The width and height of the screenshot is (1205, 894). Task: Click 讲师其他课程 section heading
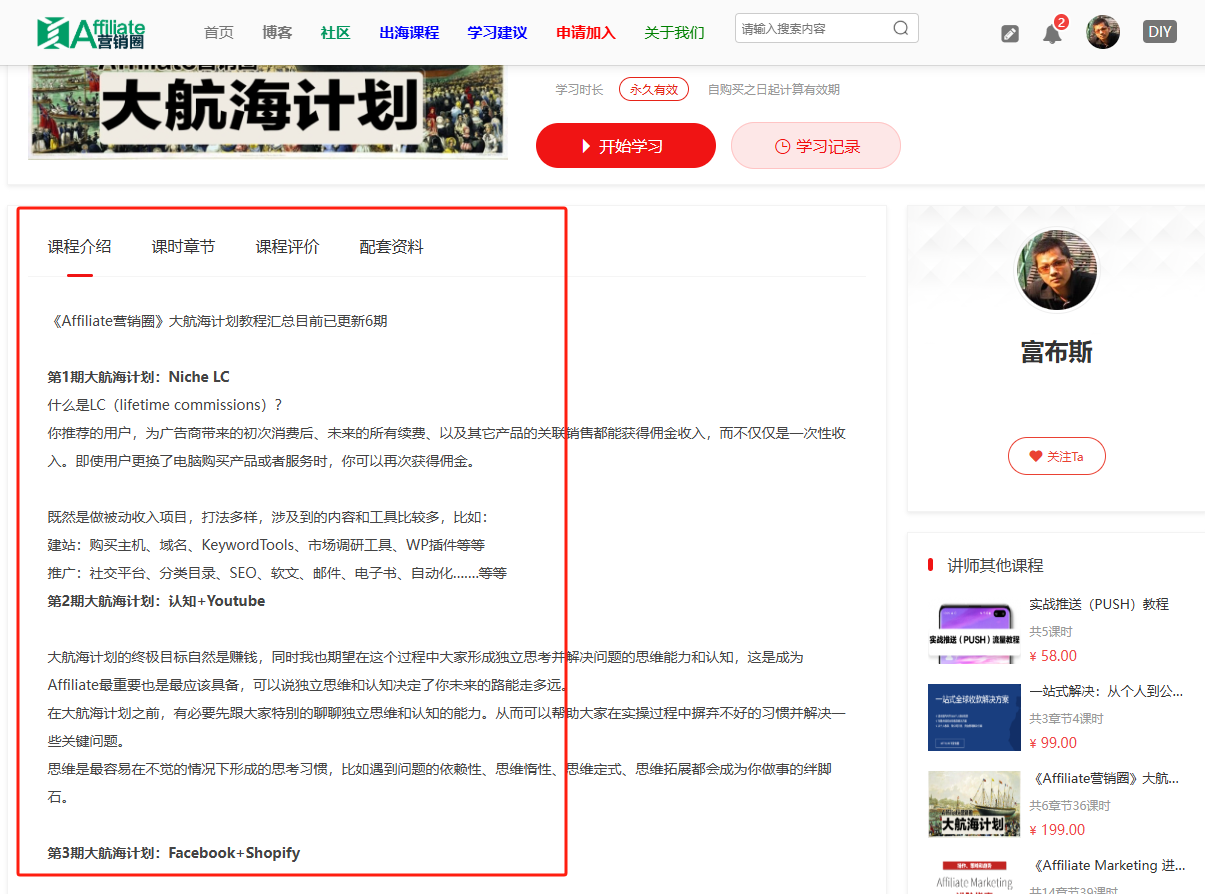pyautogui.click(x=995, y=565)
